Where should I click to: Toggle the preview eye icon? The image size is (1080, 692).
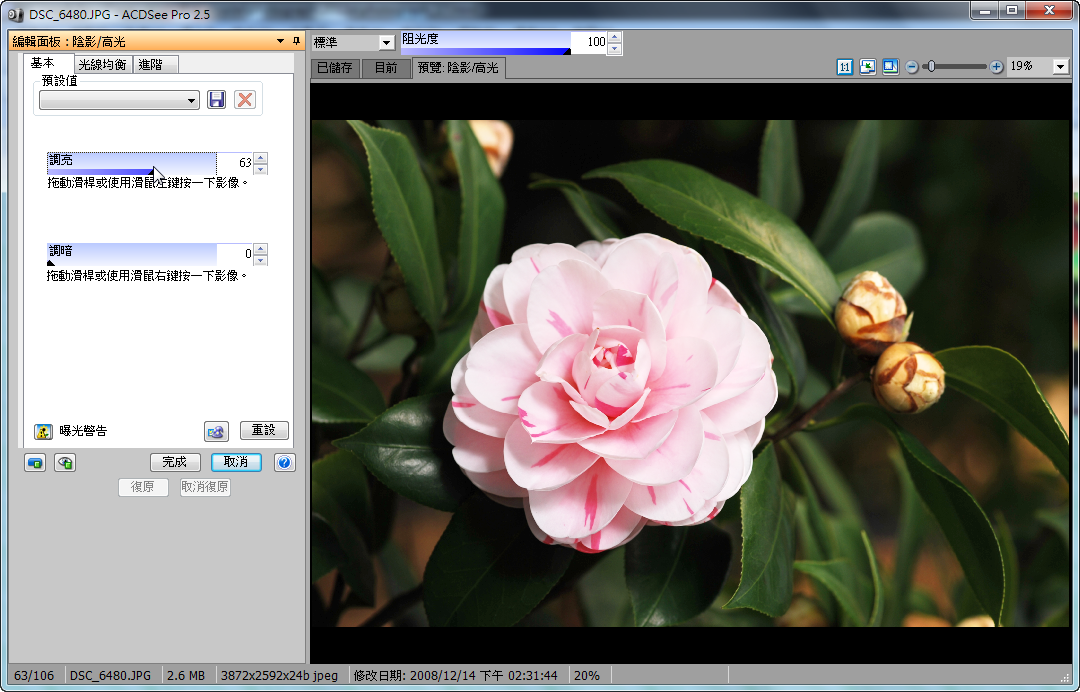[x=65, y=462]
